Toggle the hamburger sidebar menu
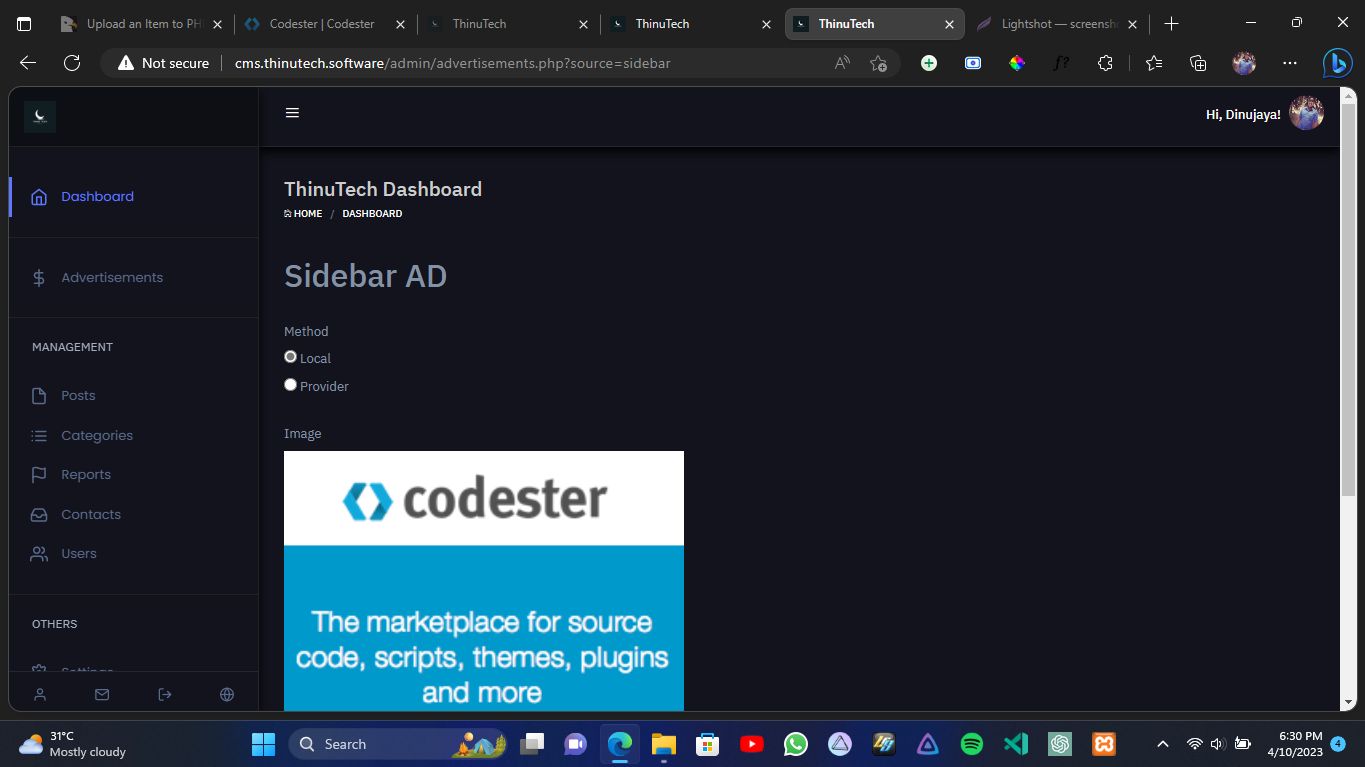This screenshot has height=767, width=1365. coord(292,113)
